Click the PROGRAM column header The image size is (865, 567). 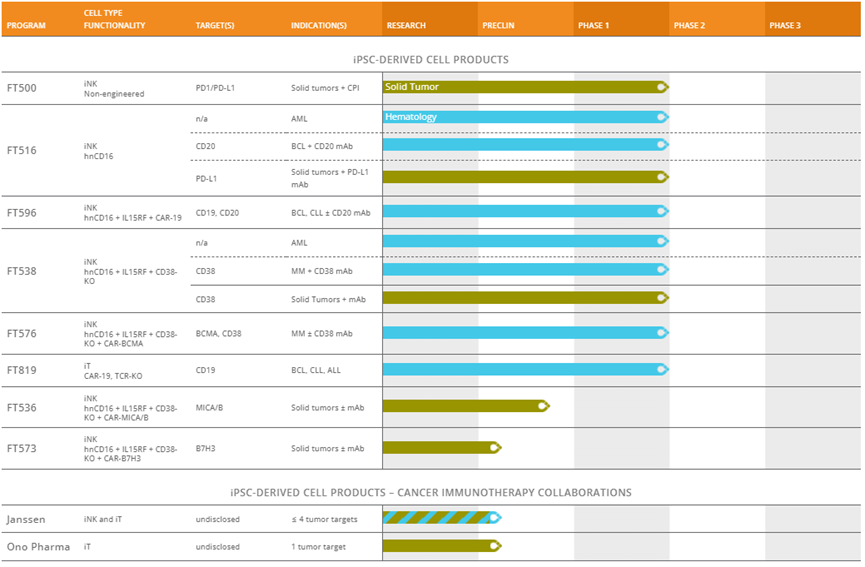(x=26, y=25)
